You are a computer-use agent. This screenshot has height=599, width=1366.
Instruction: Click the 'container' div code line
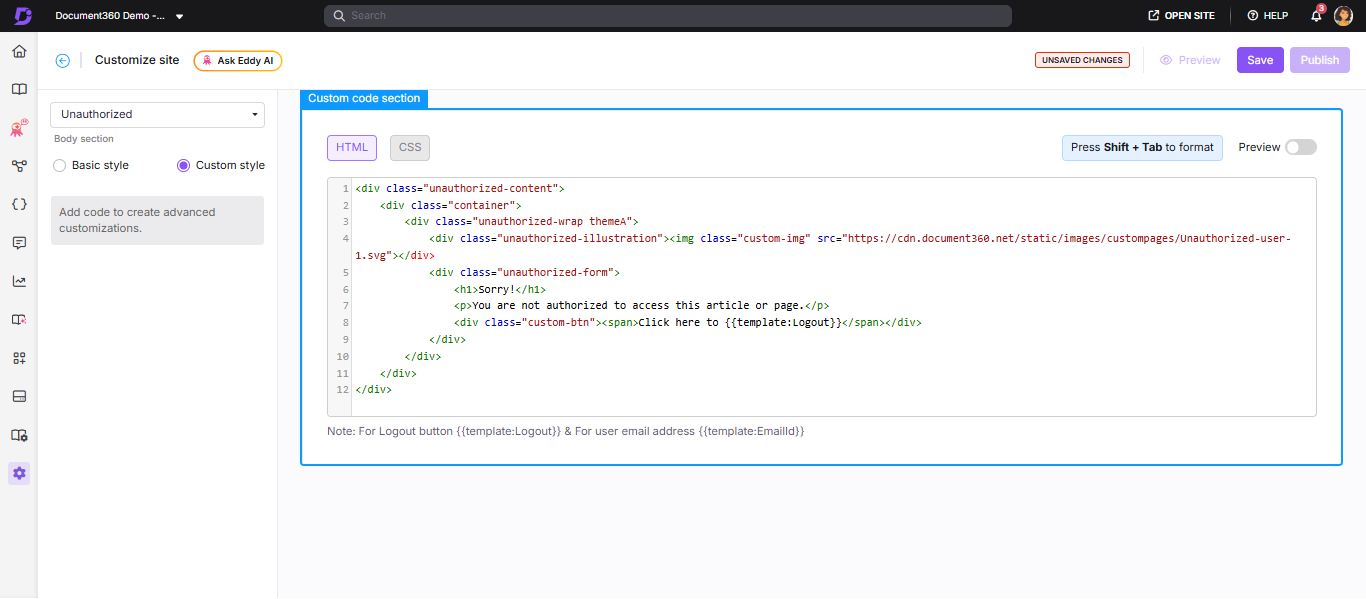click(451, 205)
